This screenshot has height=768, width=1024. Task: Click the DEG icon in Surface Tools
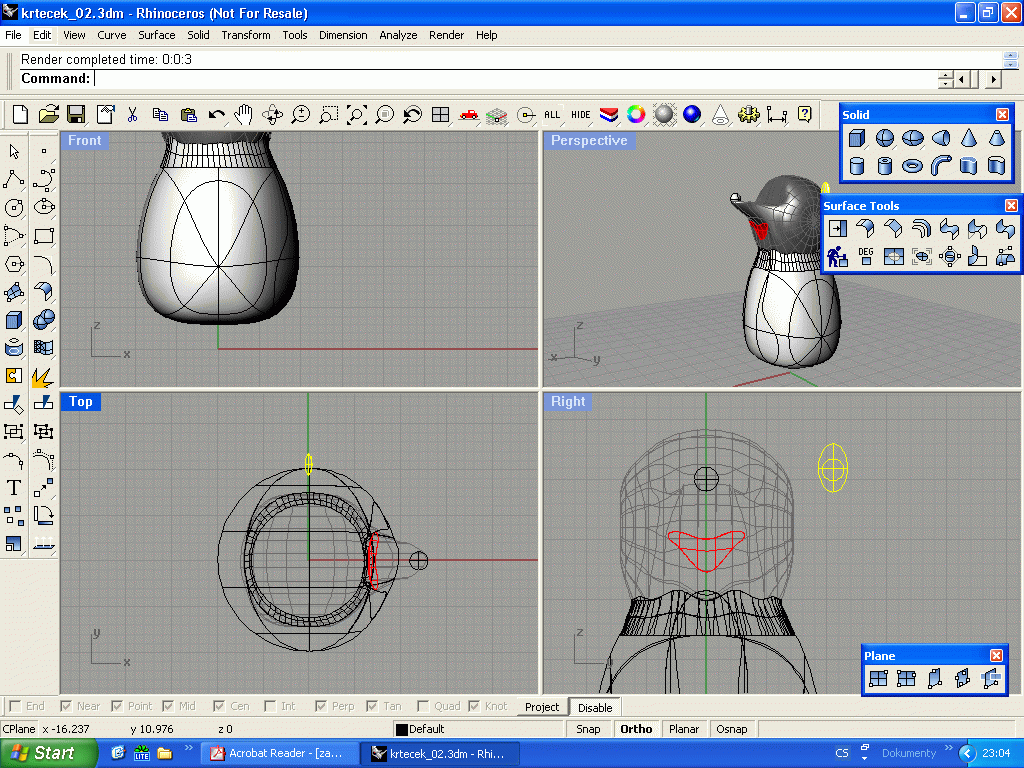pyautogui.click(x=866, y=256)
